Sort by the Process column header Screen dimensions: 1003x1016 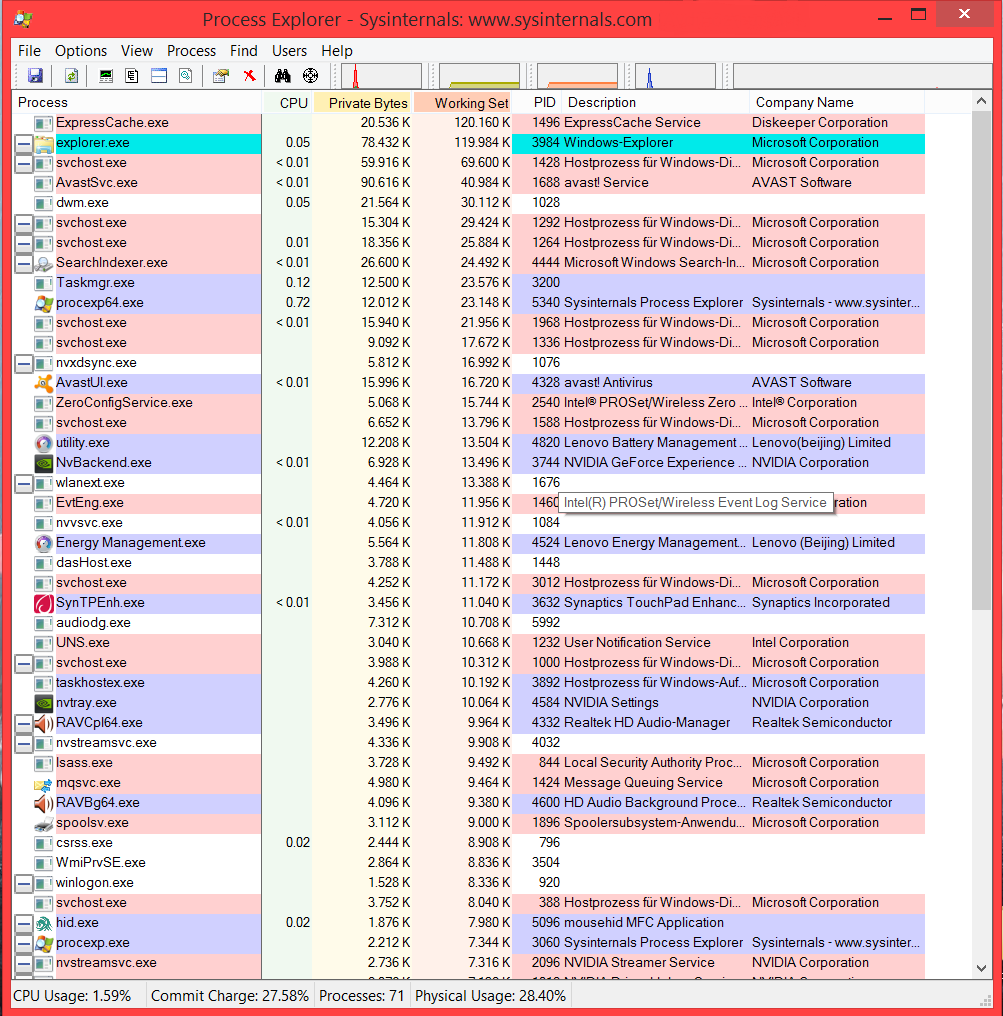click(x=137, y=102)
